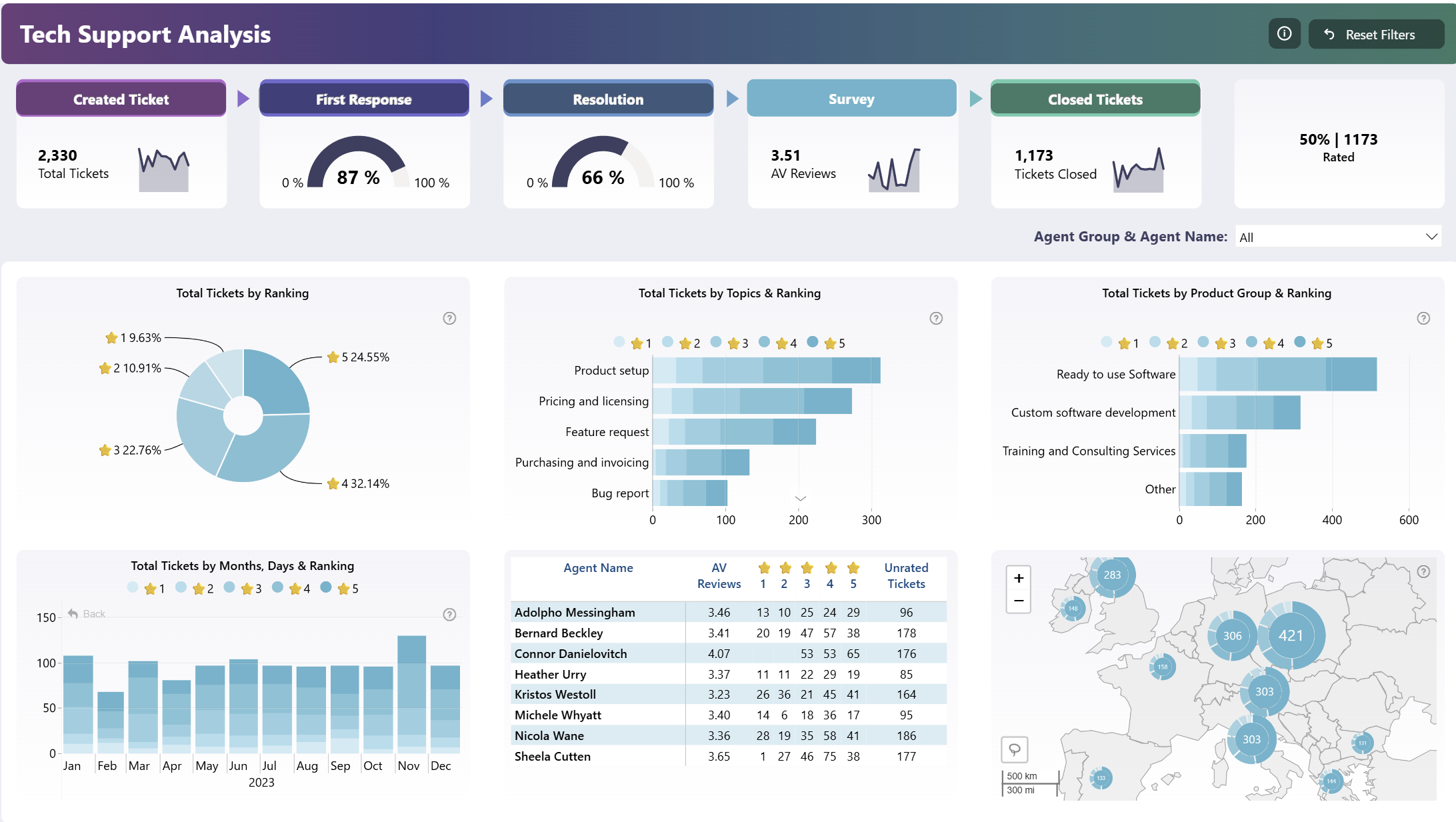
Task: Click help icon on Topics & Ranking chart
Action: click(936, 318)
